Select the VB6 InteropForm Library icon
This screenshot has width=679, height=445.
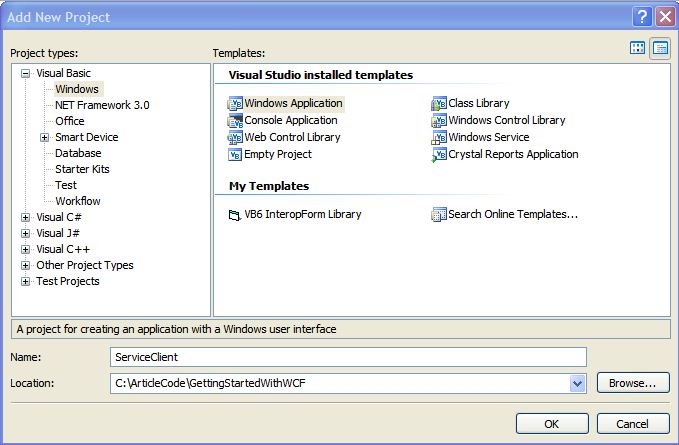coord(235,215)
